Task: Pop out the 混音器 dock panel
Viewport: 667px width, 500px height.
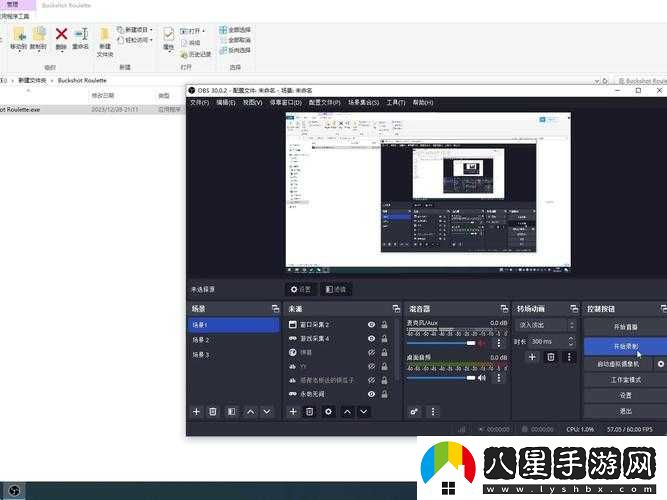Action: pyautogui.click(x=504, y=309)
